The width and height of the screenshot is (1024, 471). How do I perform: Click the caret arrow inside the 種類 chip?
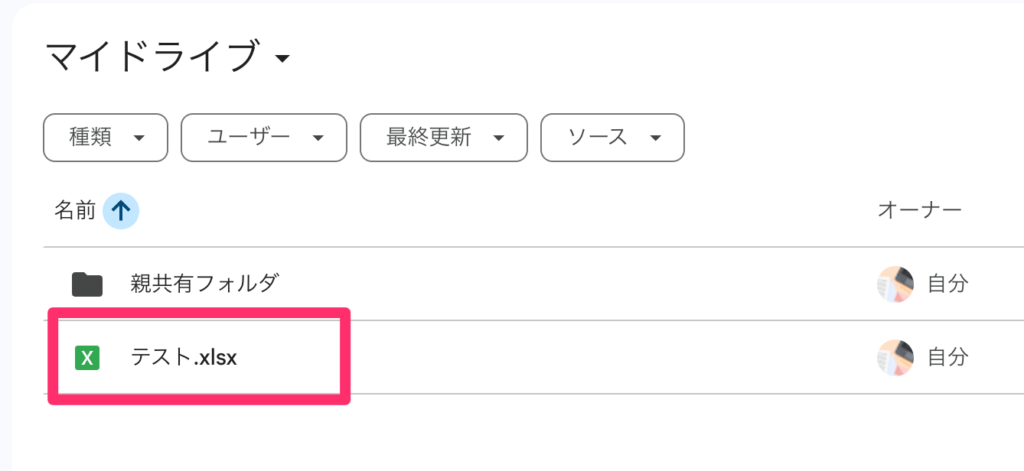point(138,138)
